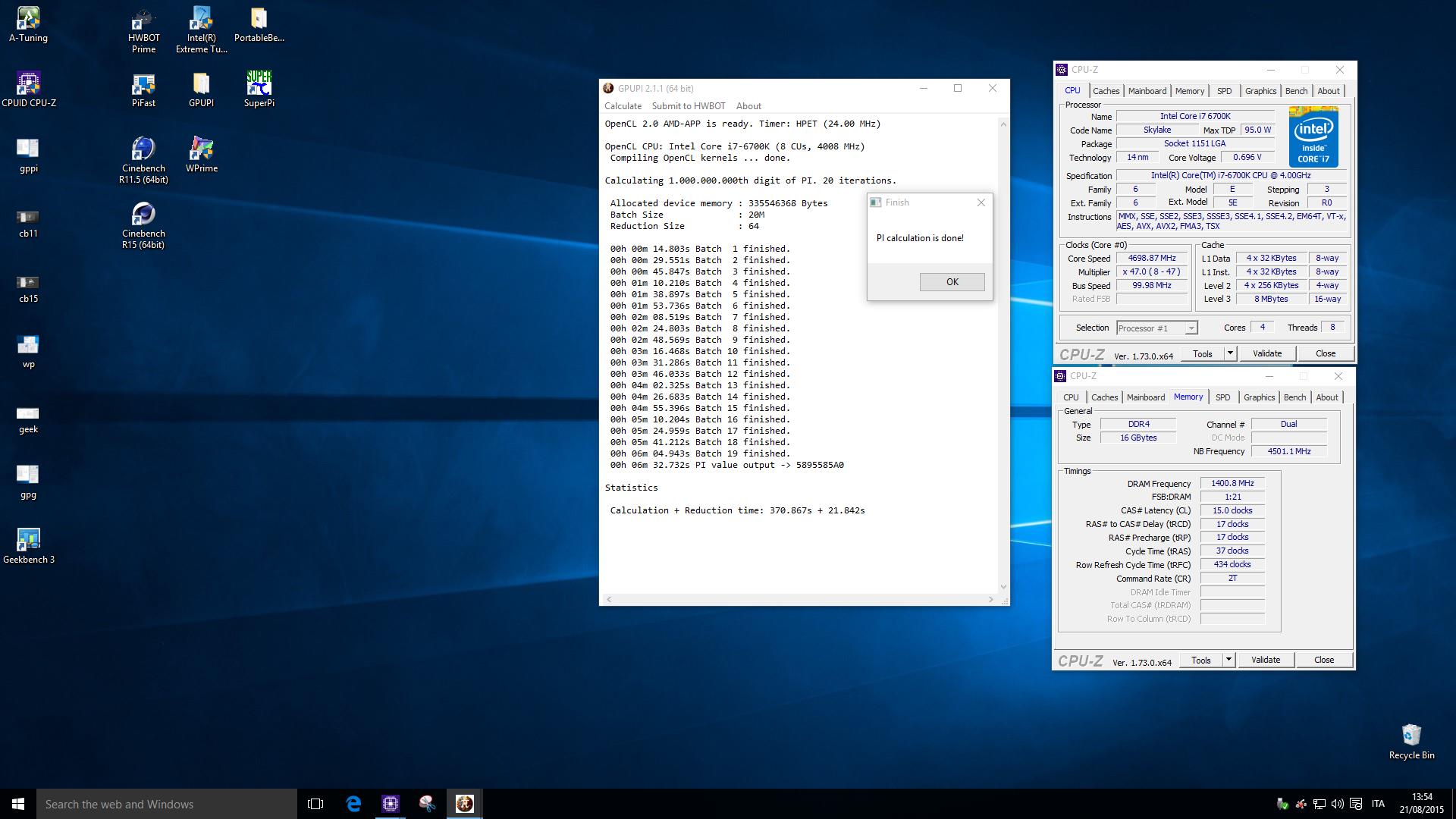Viewport: 1456px width, 819px height.
Task: Open the Calculate menu in GPUPI
Action: click(623, 106)
